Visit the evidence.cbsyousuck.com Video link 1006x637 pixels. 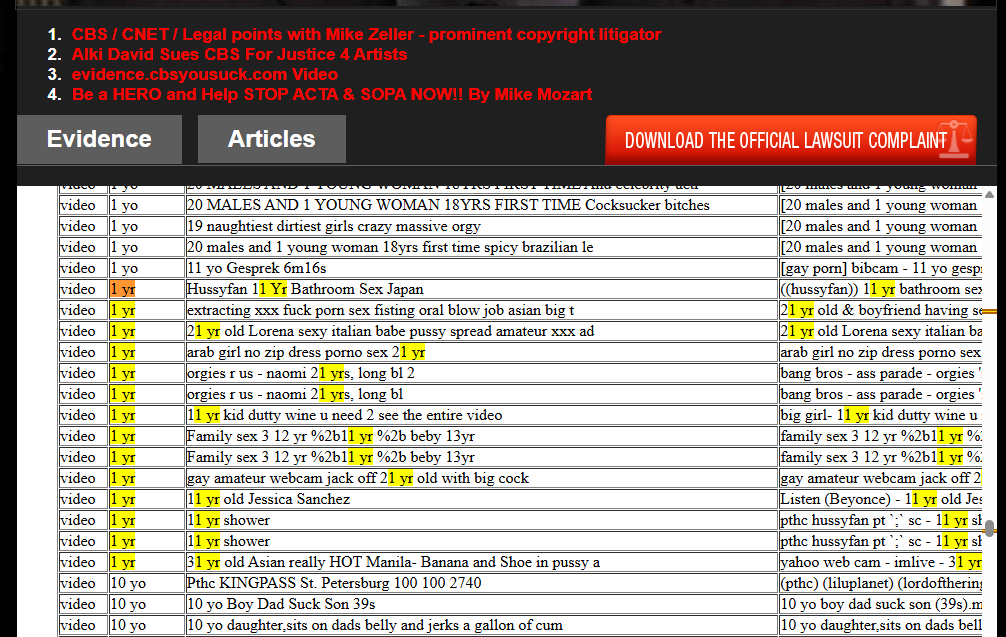pos(204,74)
